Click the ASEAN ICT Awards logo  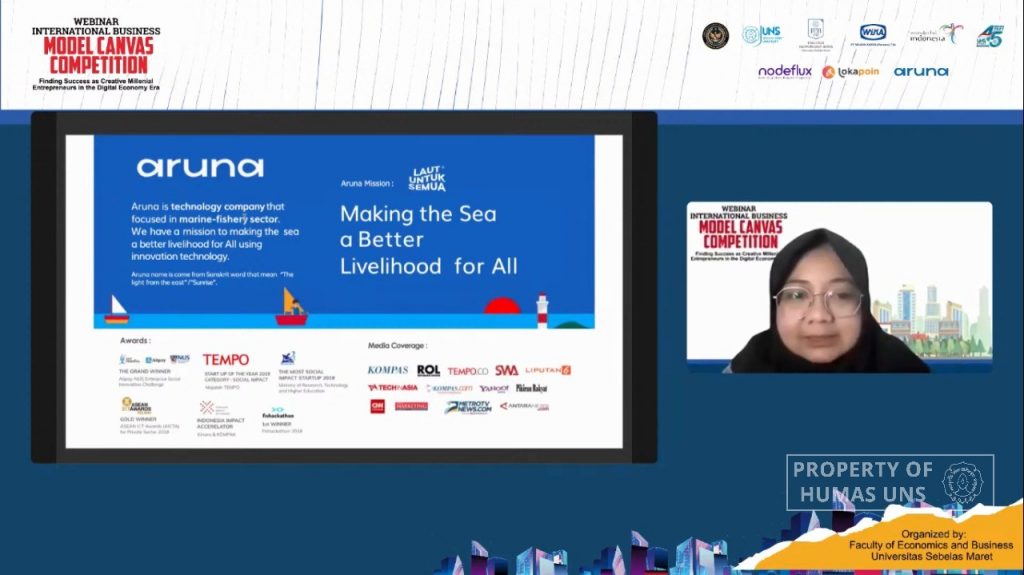136,406
